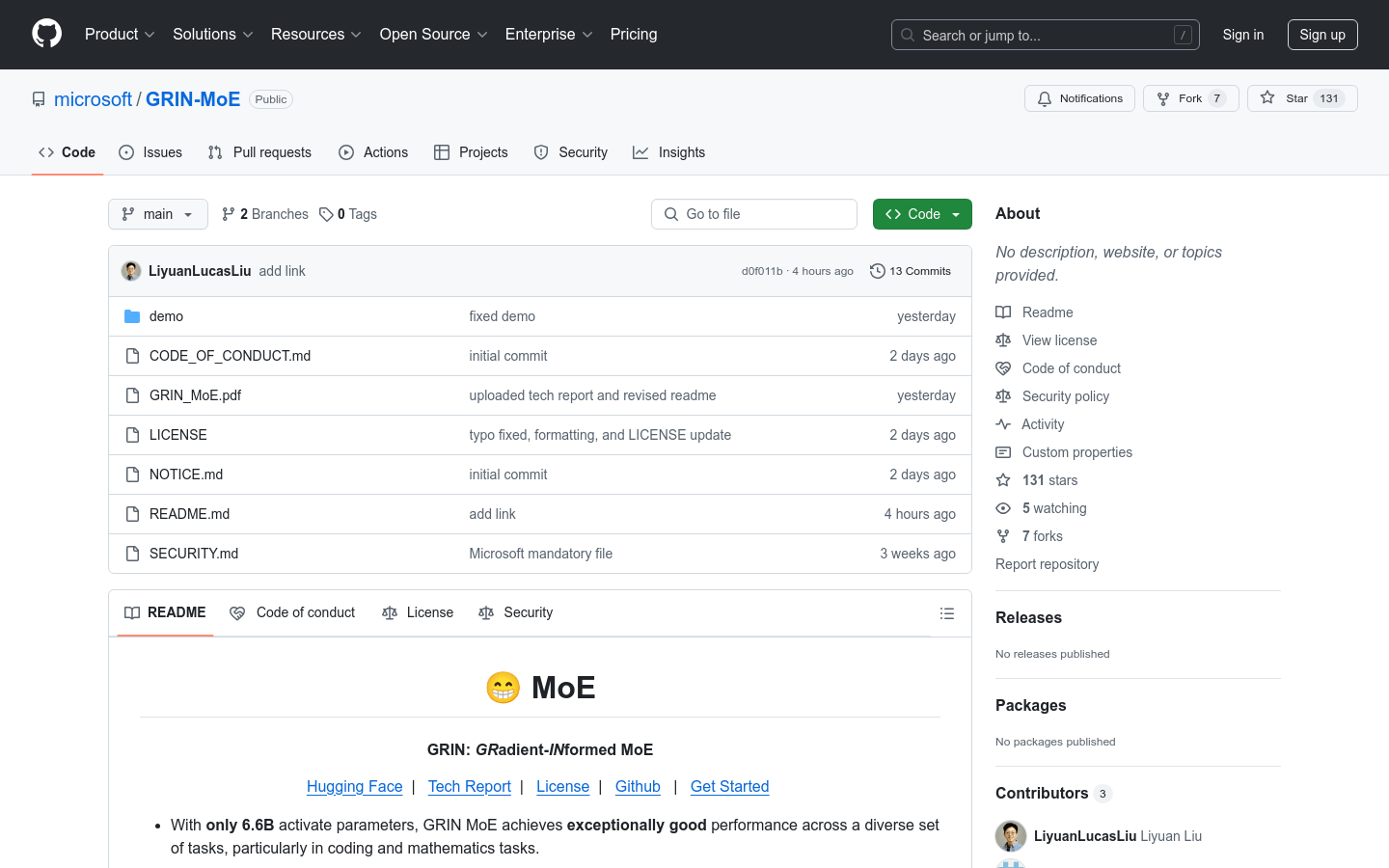The height and width of the screenshot is (868, 1389).
Task: Open the README outline list icon
Action: pos(947,613)
